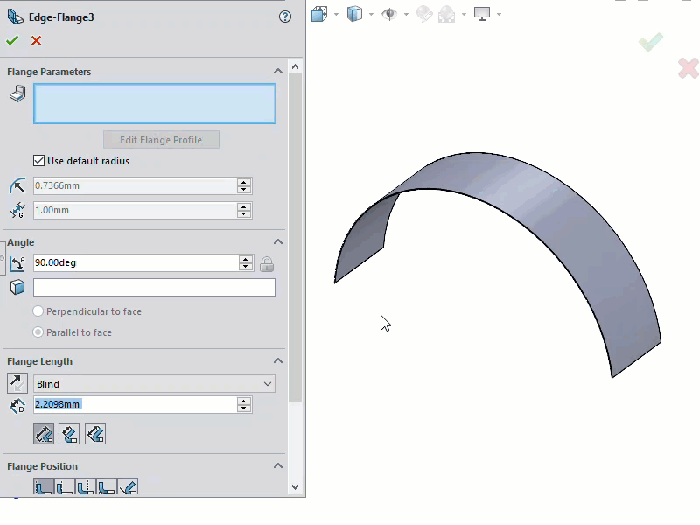This screenshot has width=700, height=525.
Task: Select the Perpendicular to face radio button
Action: tap(39, 312)
